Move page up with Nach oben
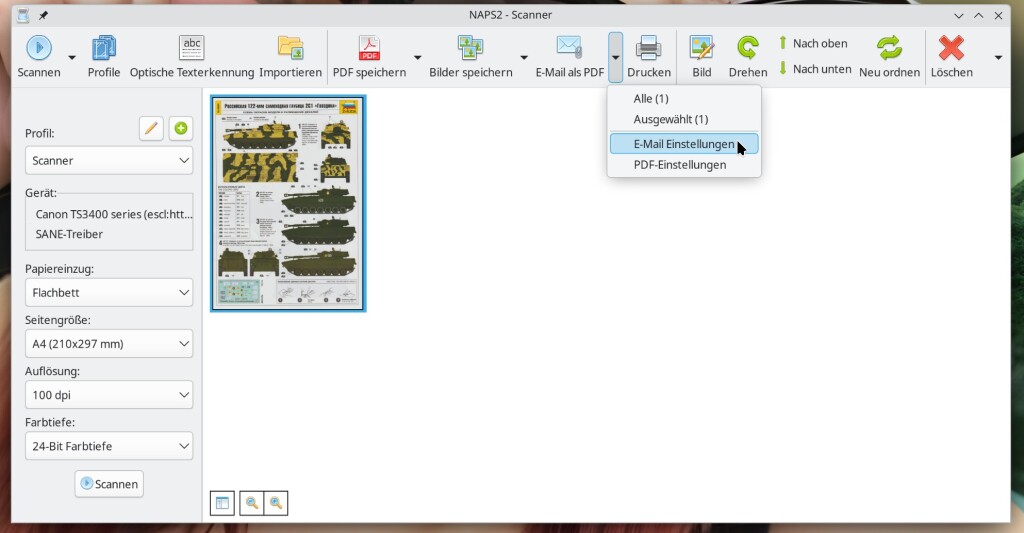 (x=813, y=43)
